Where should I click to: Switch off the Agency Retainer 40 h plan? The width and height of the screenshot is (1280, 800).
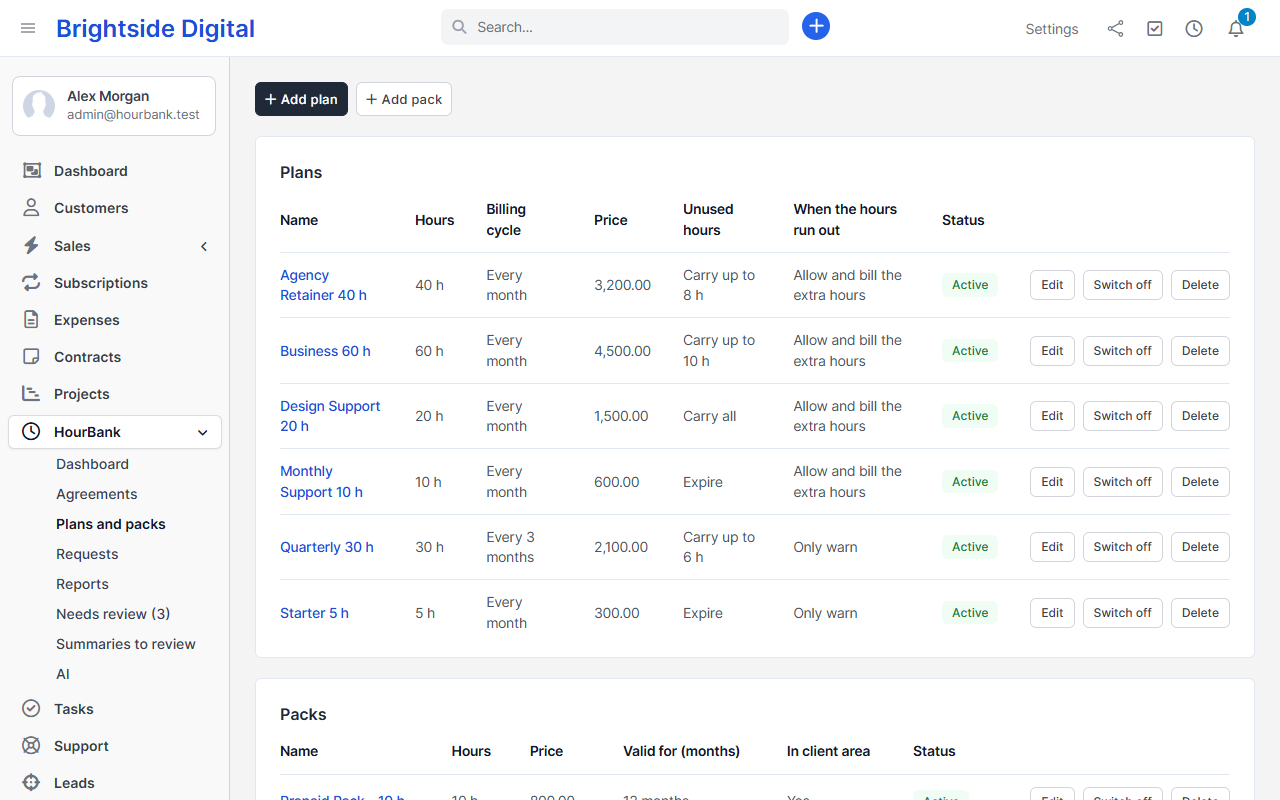1123,285
